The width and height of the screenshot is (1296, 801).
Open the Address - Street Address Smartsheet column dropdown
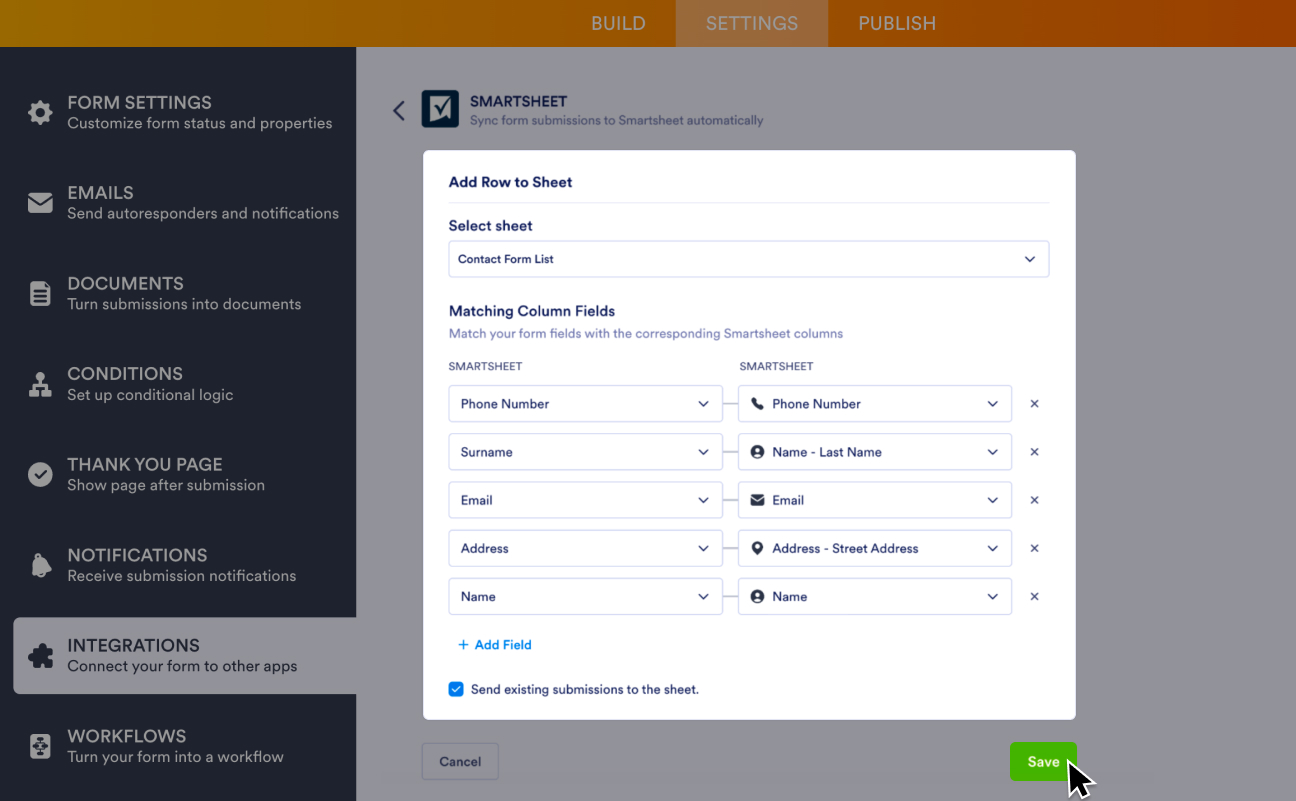[874, 548]
